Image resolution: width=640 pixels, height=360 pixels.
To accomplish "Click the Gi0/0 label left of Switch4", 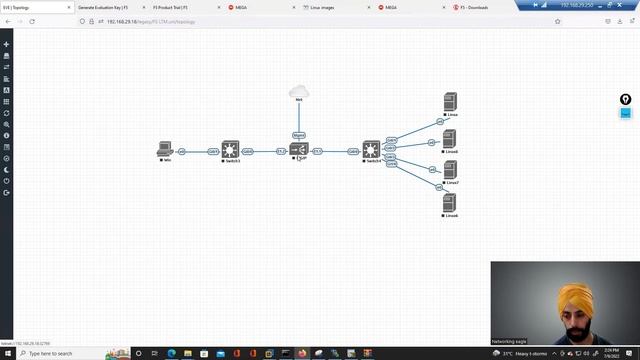I will click(353, 151).
